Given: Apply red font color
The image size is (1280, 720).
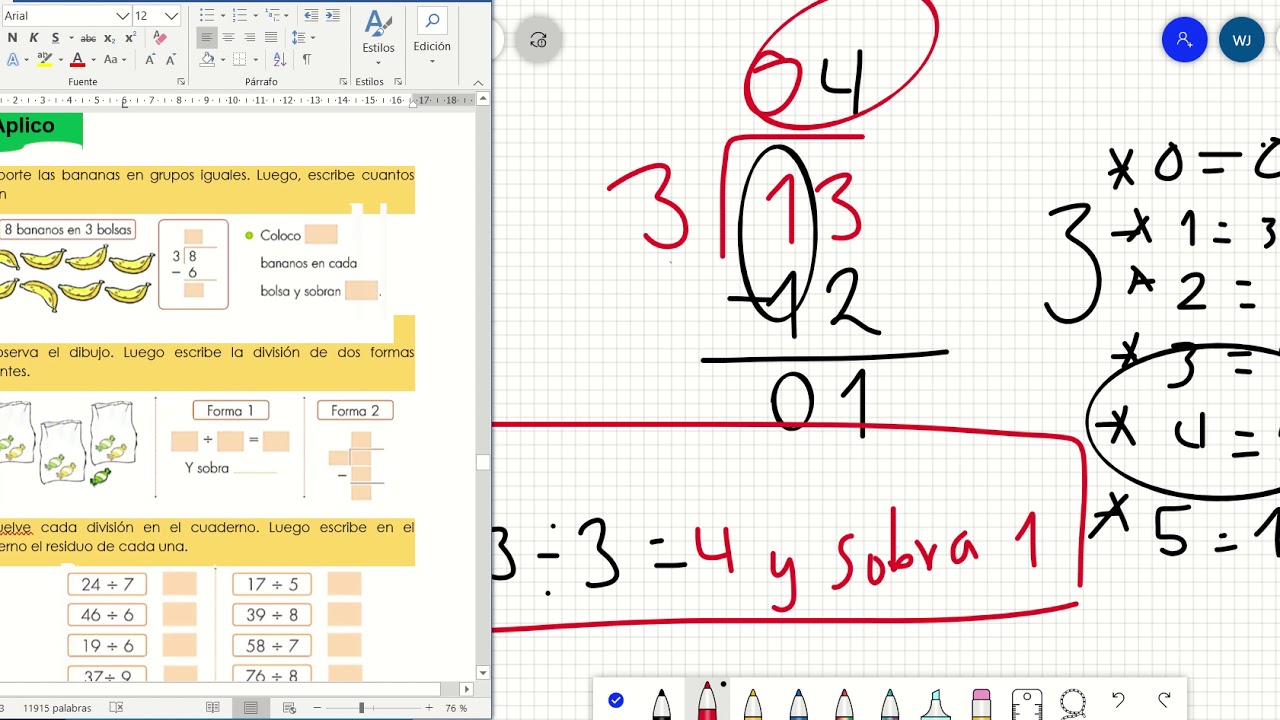Looking at the screenshot, I should coord(77,60).
